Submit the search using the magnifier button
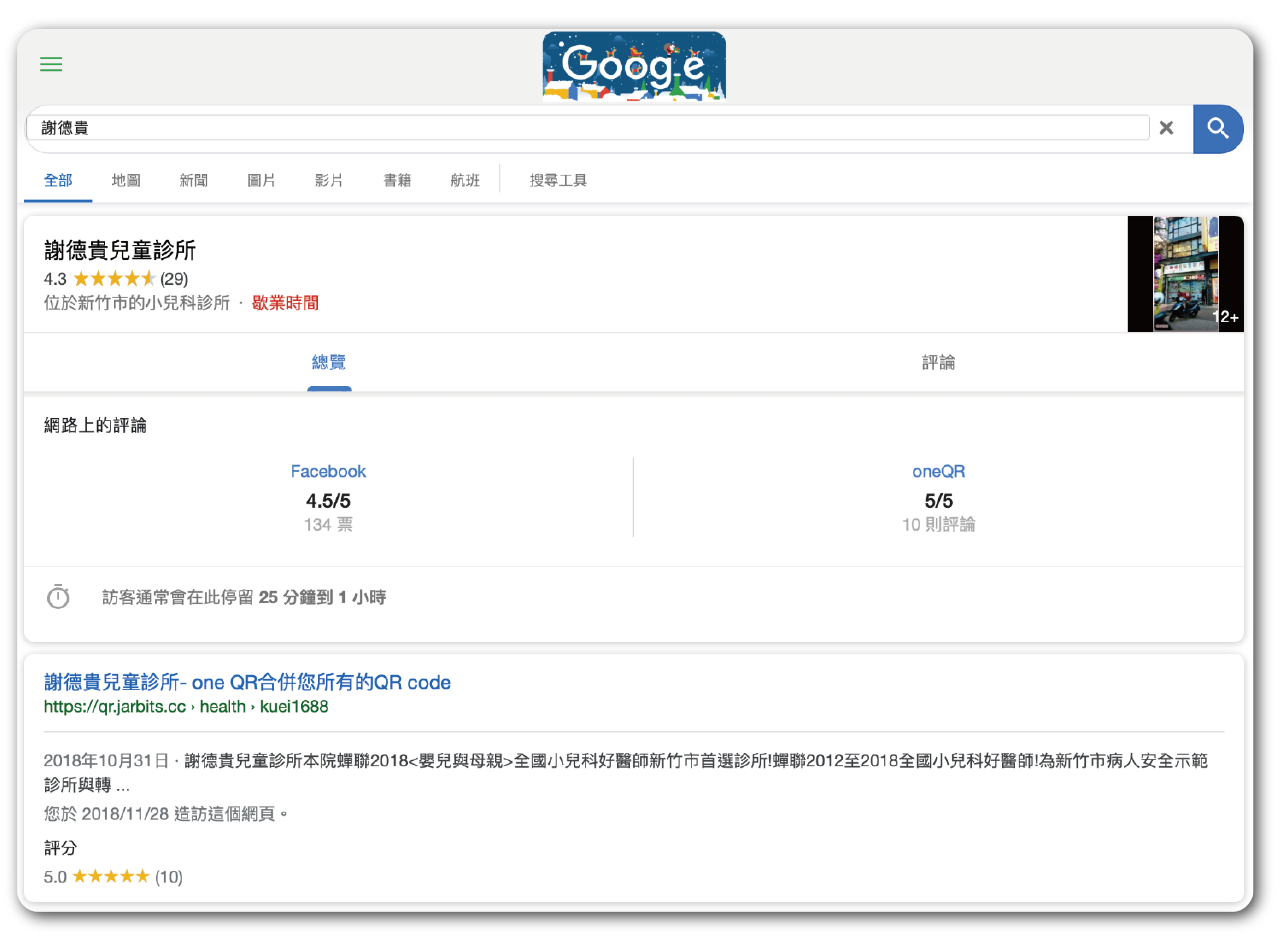The image size is (1281, 944). pyautogui.click(x=1218, y=128)
